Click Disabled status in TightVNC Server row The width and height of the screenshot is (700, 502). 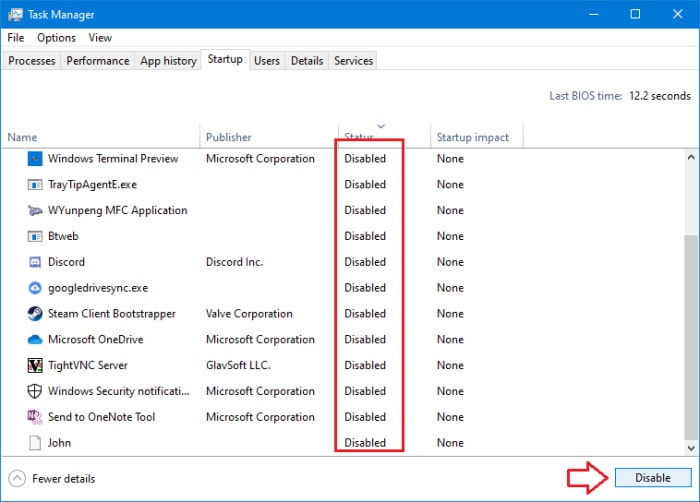(365, 365)
